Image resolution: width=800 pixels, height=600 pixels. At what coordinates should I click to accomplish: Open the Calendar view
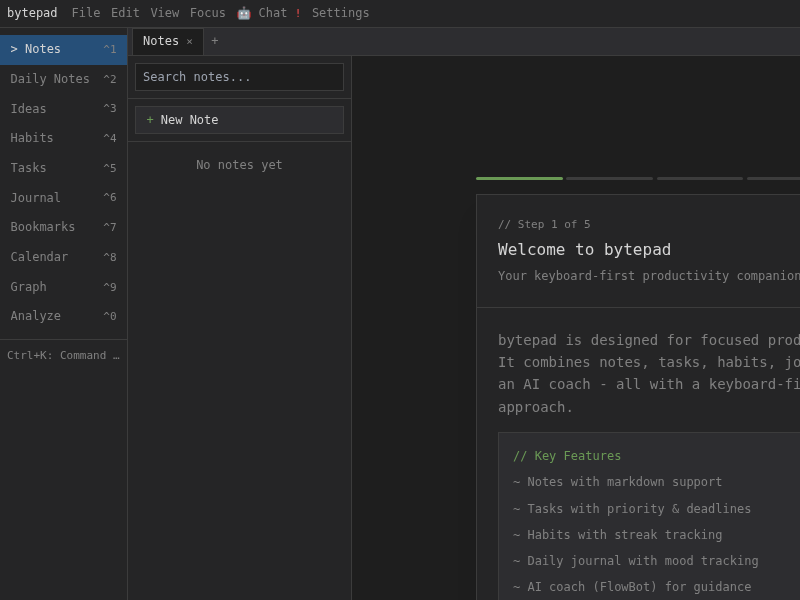(x=63, y=257)
